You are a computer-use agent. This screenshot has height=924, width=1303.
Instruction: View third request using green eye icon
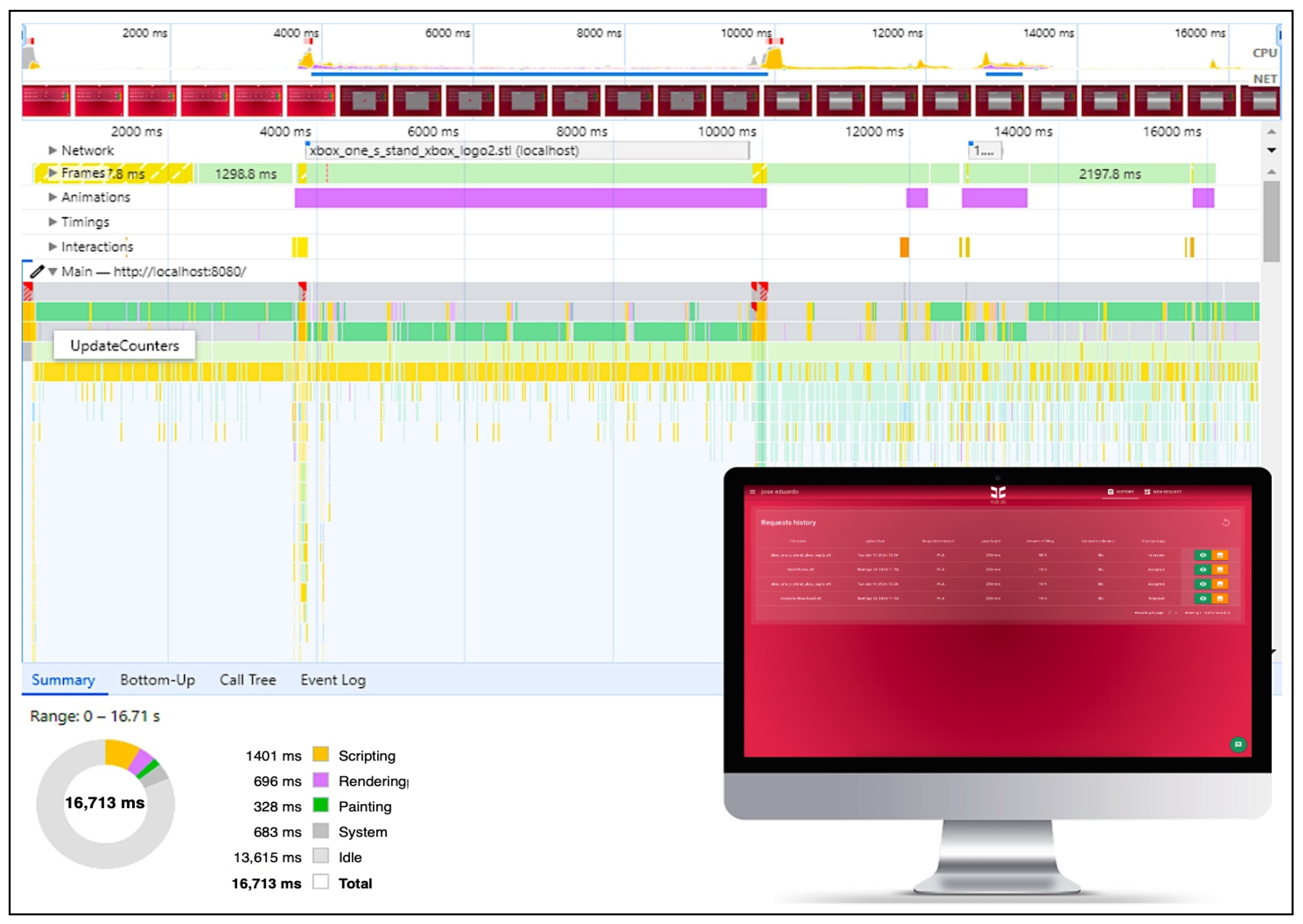[x=1203, y=584]
